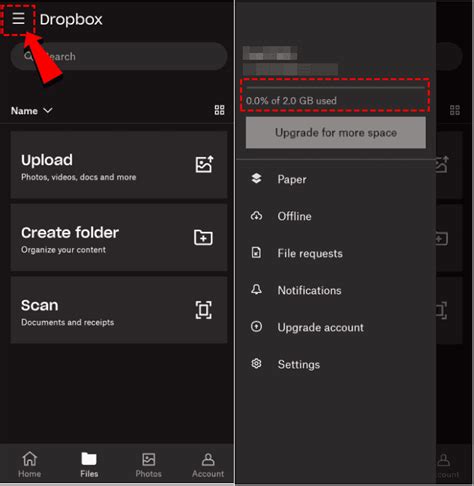
Task: Open the Photos tab
Action: pos(148,465)
